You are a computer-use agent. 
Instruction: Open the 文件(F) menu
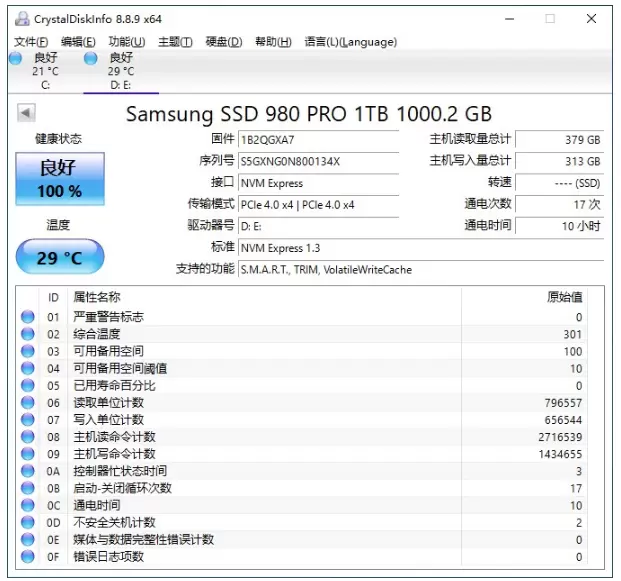coord(31,42)
